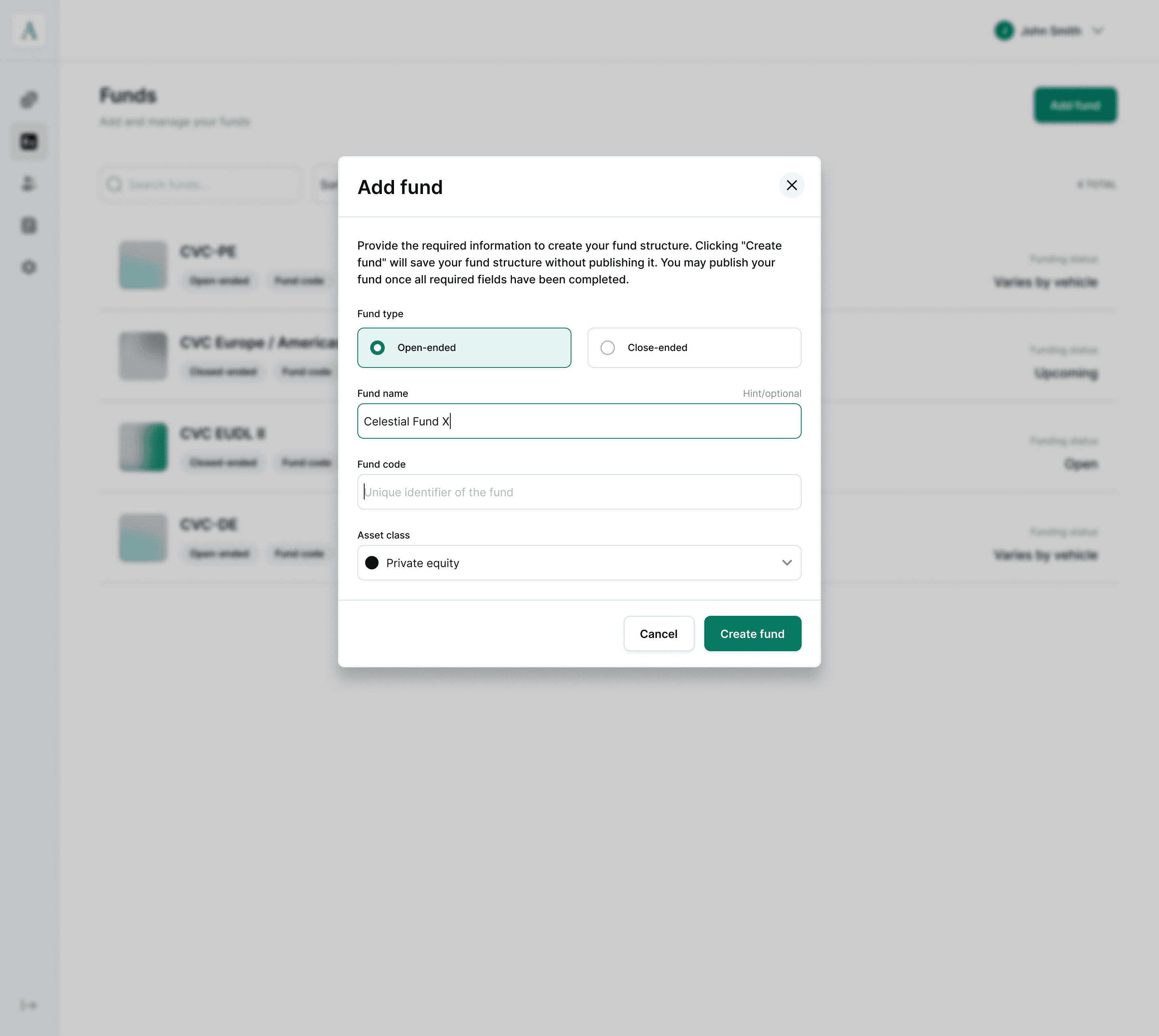This screenshot has width=1159, height=1036.
Task: Open the first sidebar link icon
Action: [29, 100]
